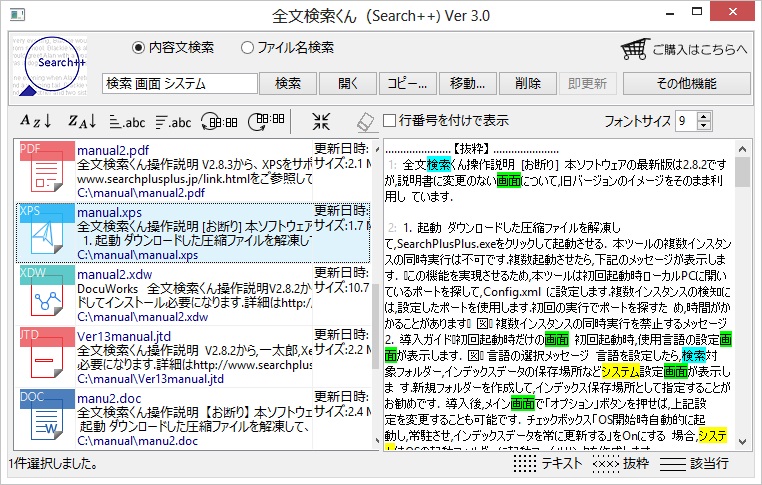Close the 全文検索くん window
This screenshot has height=485, width=762.
732,12
